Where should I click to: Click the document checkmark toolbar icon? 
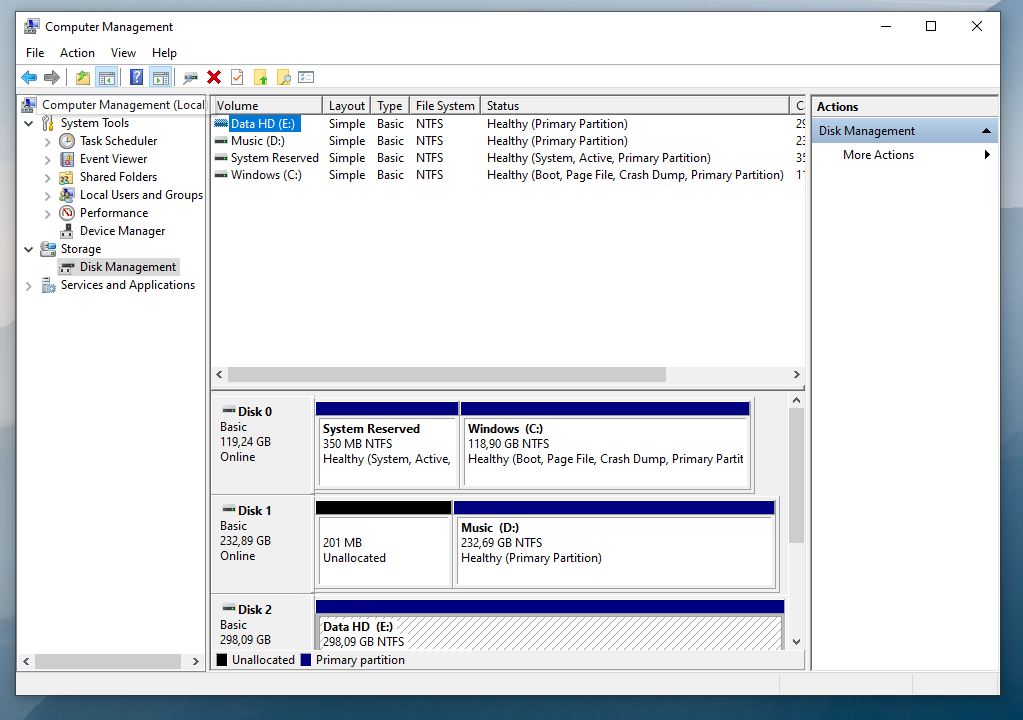tap(237, 77)
